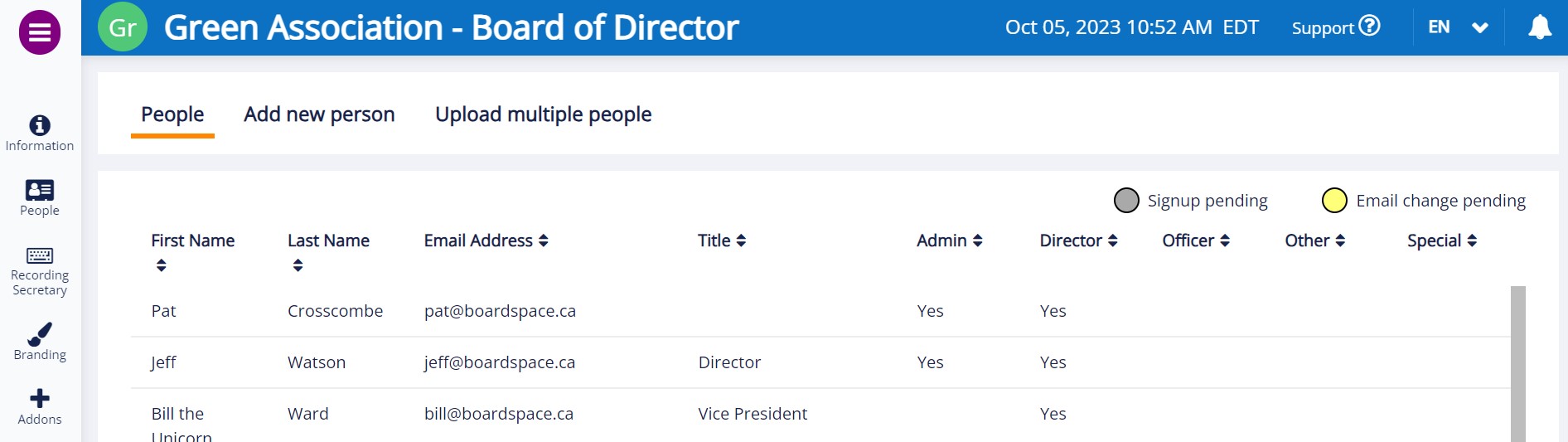
Task: Sort by the Admin column
Action: [x=977, y=240]
